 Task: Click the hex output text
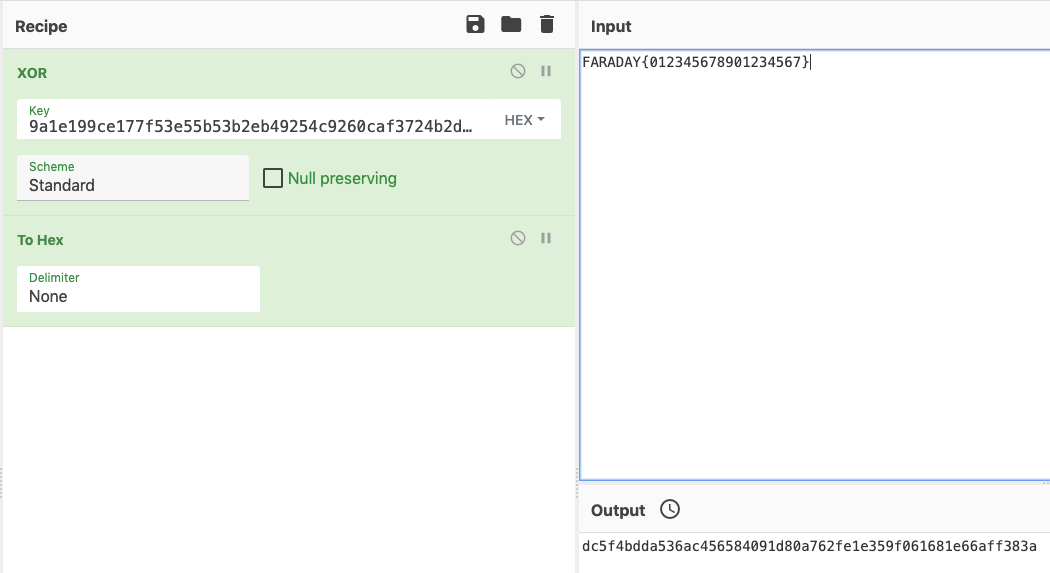(x=809, y=546)
